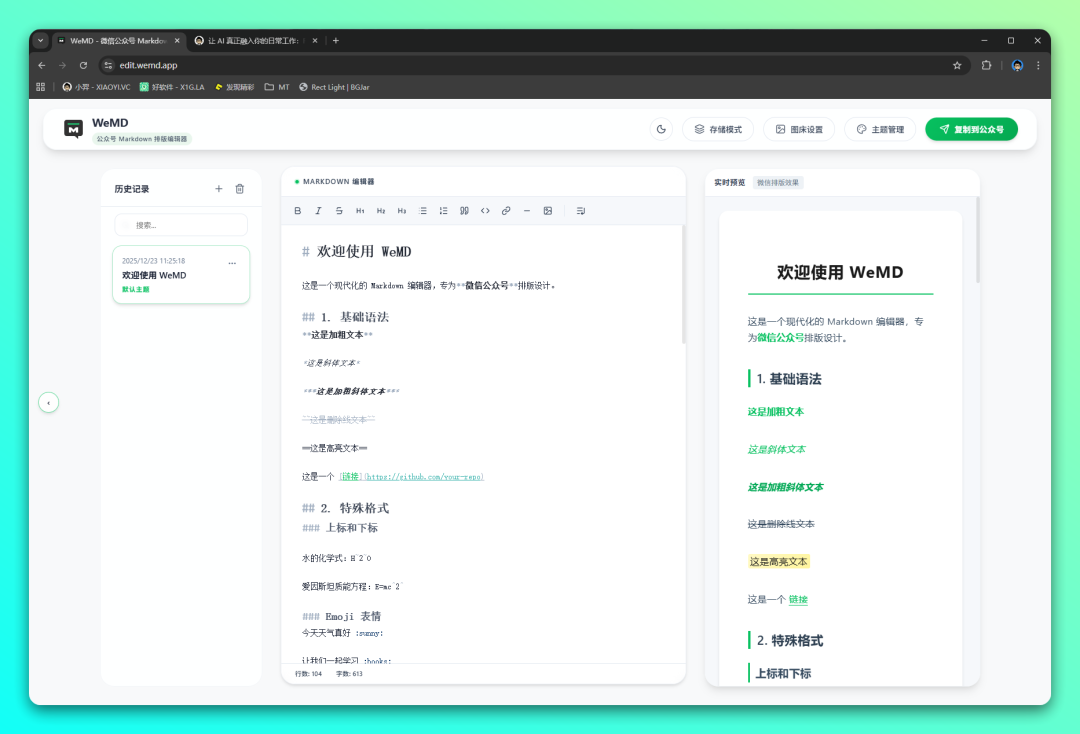Image resolution: width=1080 pixels, height=734 pixels.
Task: Apply bold formatting in the Markdown toolbar
Action: click(x=297, y=211)
